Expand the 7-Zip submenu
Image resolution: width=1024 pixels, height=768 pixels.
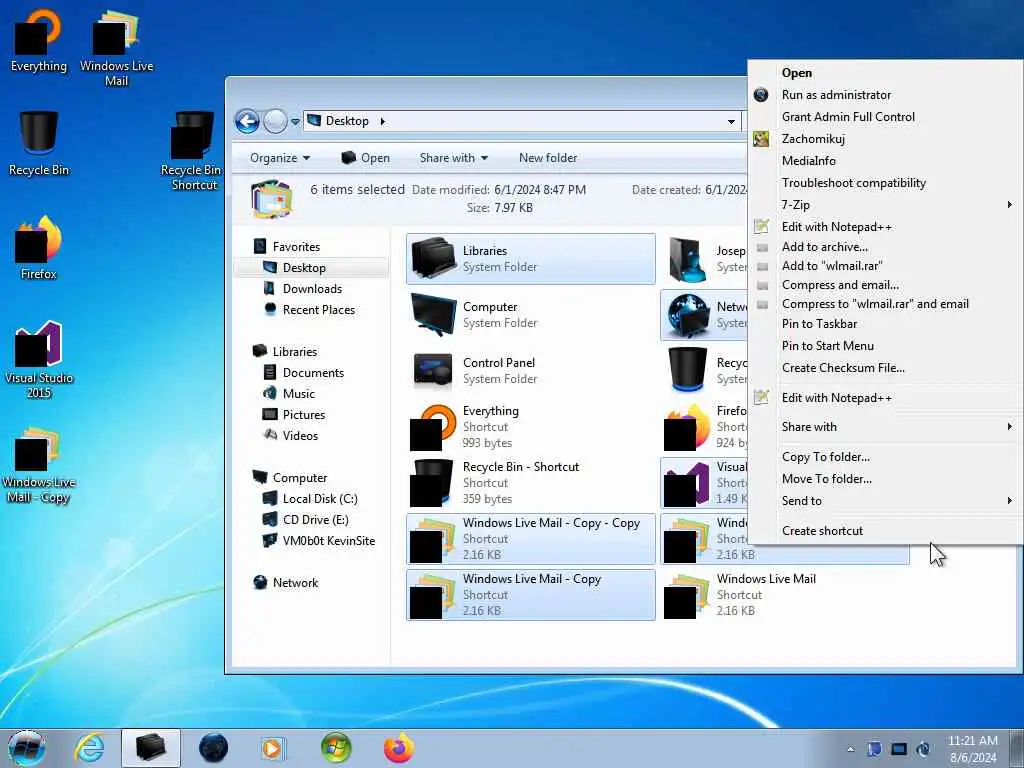coord(887,205)
